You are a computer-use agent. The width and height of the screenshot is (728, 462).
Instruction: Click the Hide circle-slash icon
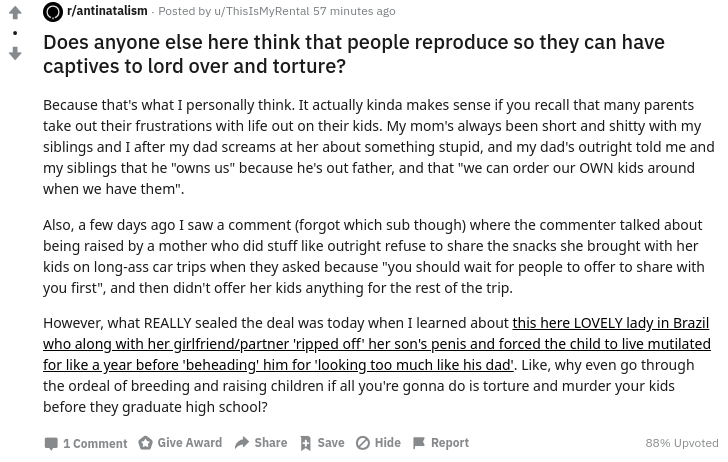tap(363, 443)
